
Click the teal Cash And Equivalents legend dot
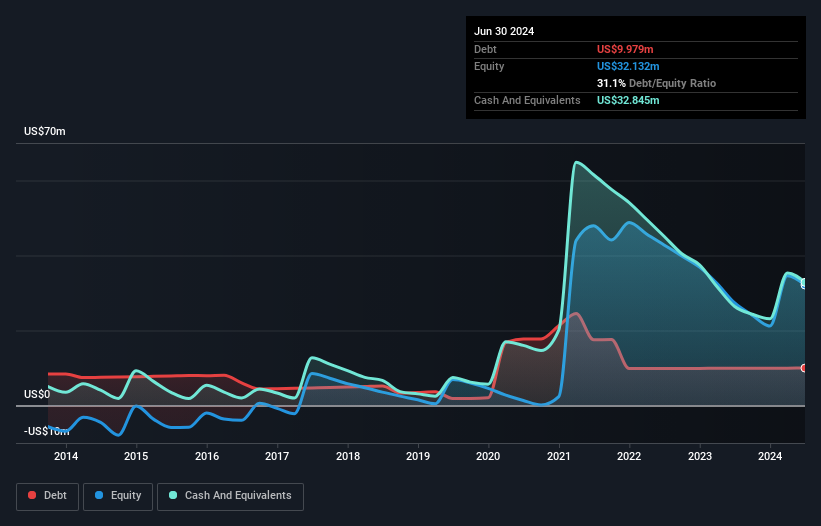(173, 495)
